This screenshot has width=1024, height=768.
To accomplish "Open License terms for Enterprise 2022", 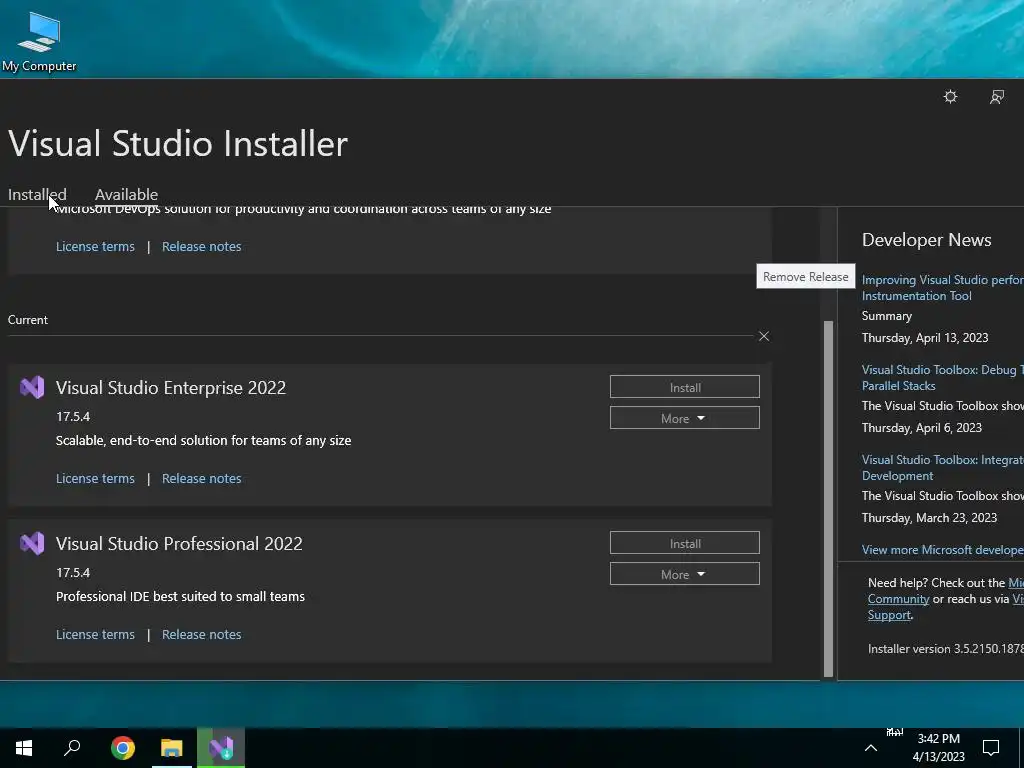I will point(95,479).
